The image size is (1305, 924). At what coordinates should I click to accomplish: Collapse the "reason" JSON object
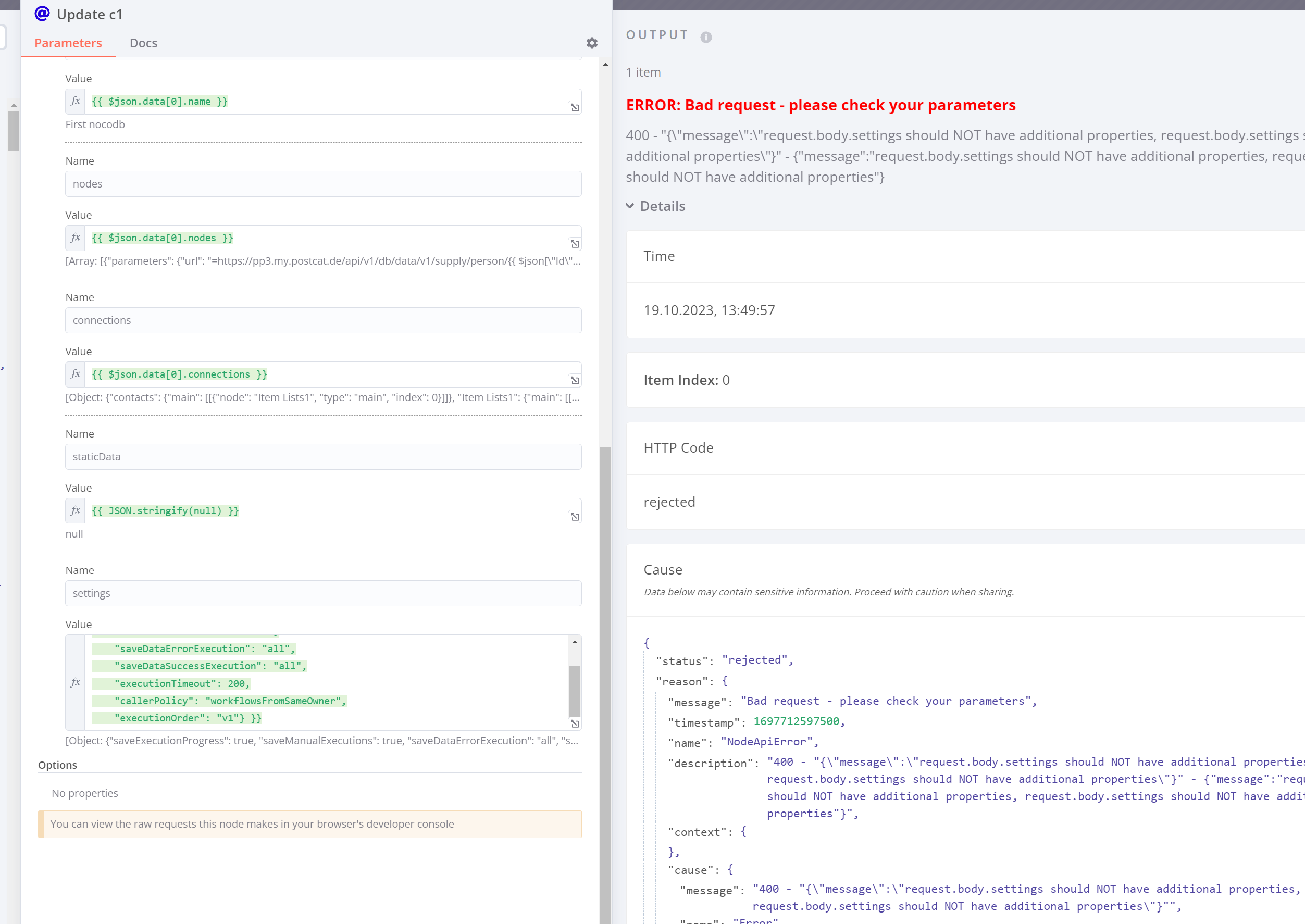725,681
